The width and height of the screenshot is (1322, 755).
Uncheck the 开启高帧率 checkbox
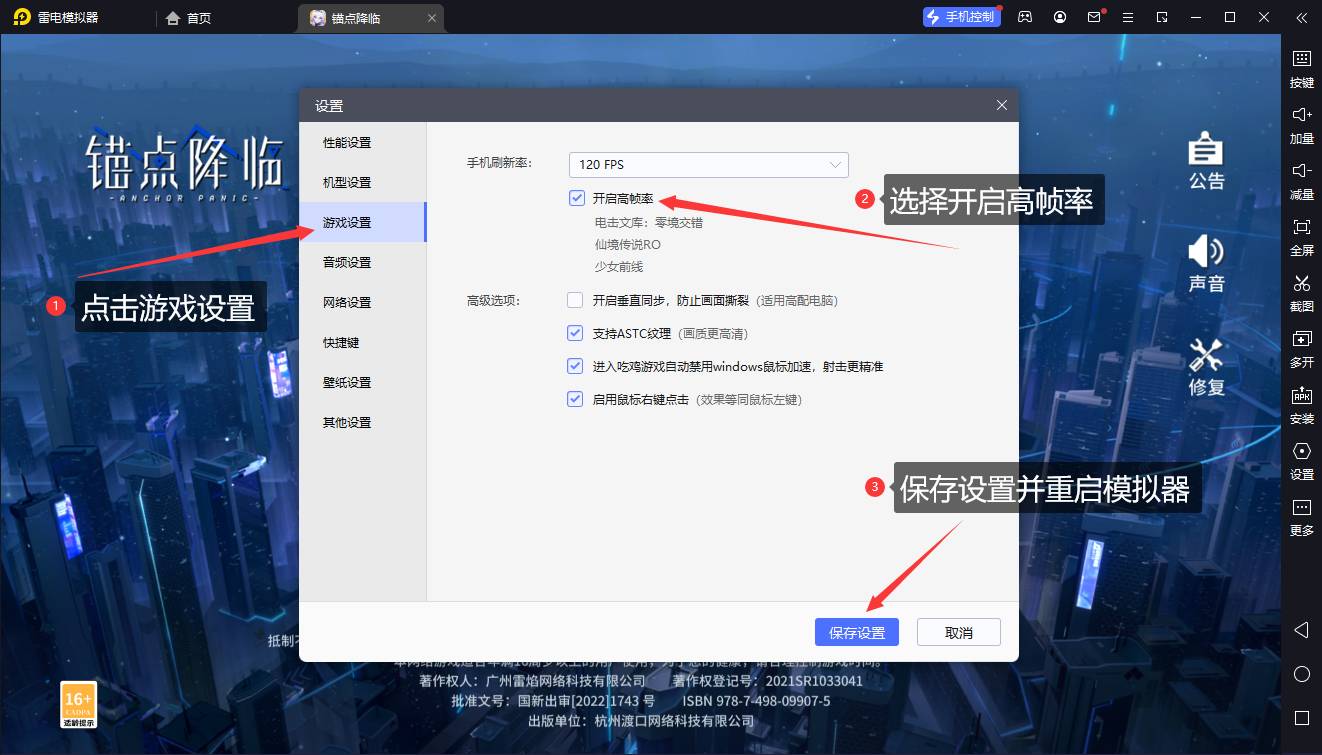[x=577, y=198]
